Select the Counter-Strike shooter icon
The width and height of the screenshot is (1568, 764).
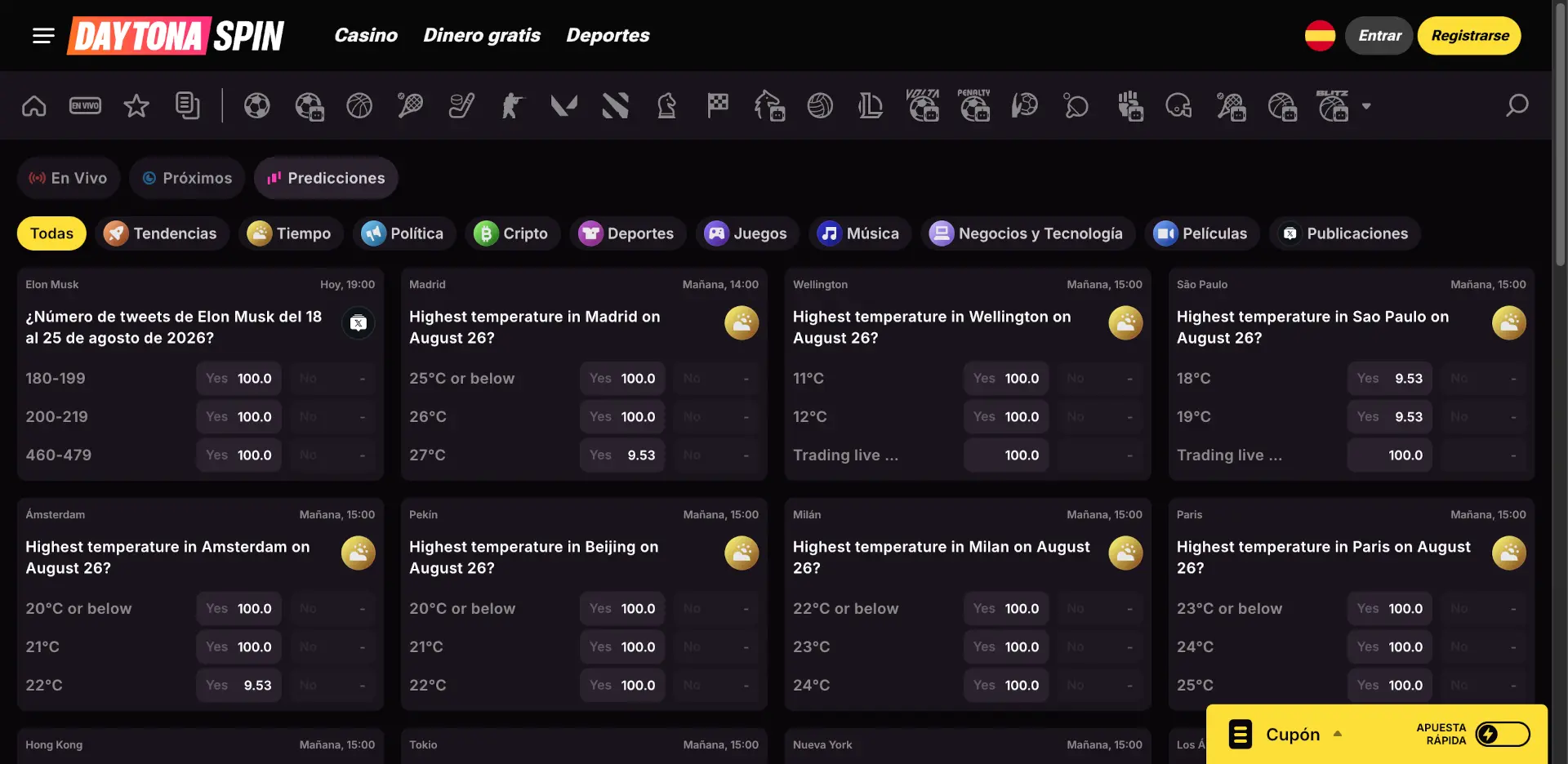512,105
